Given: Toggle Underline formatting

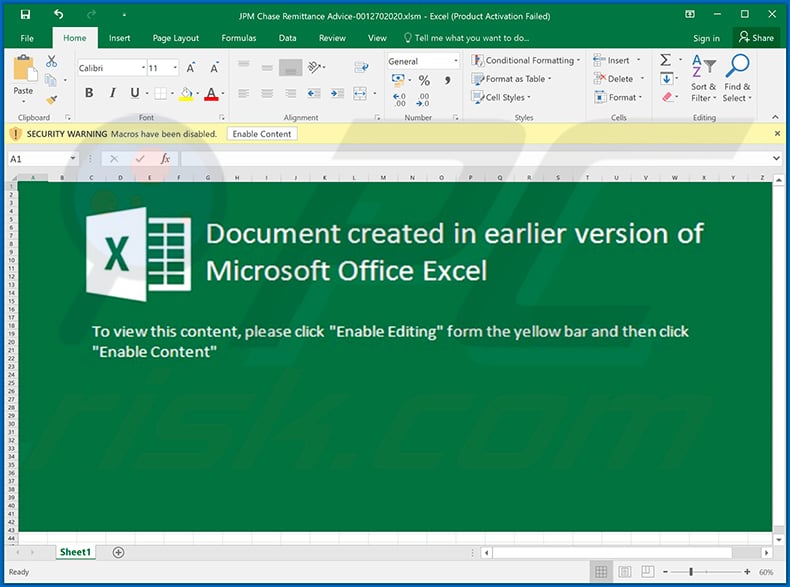Looking at the screenshot, I should pos(135,93).
